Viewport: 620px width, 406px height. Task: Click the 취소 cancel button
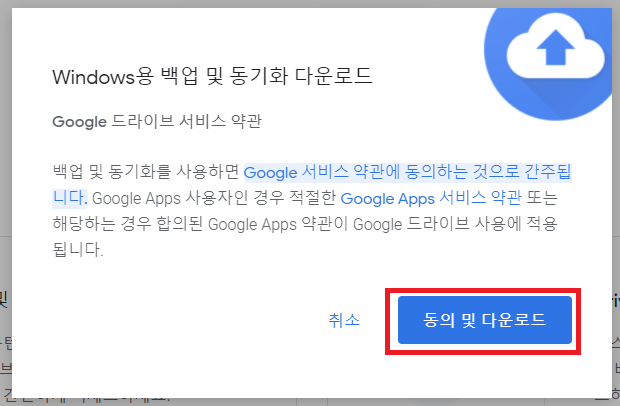(344, 320)
